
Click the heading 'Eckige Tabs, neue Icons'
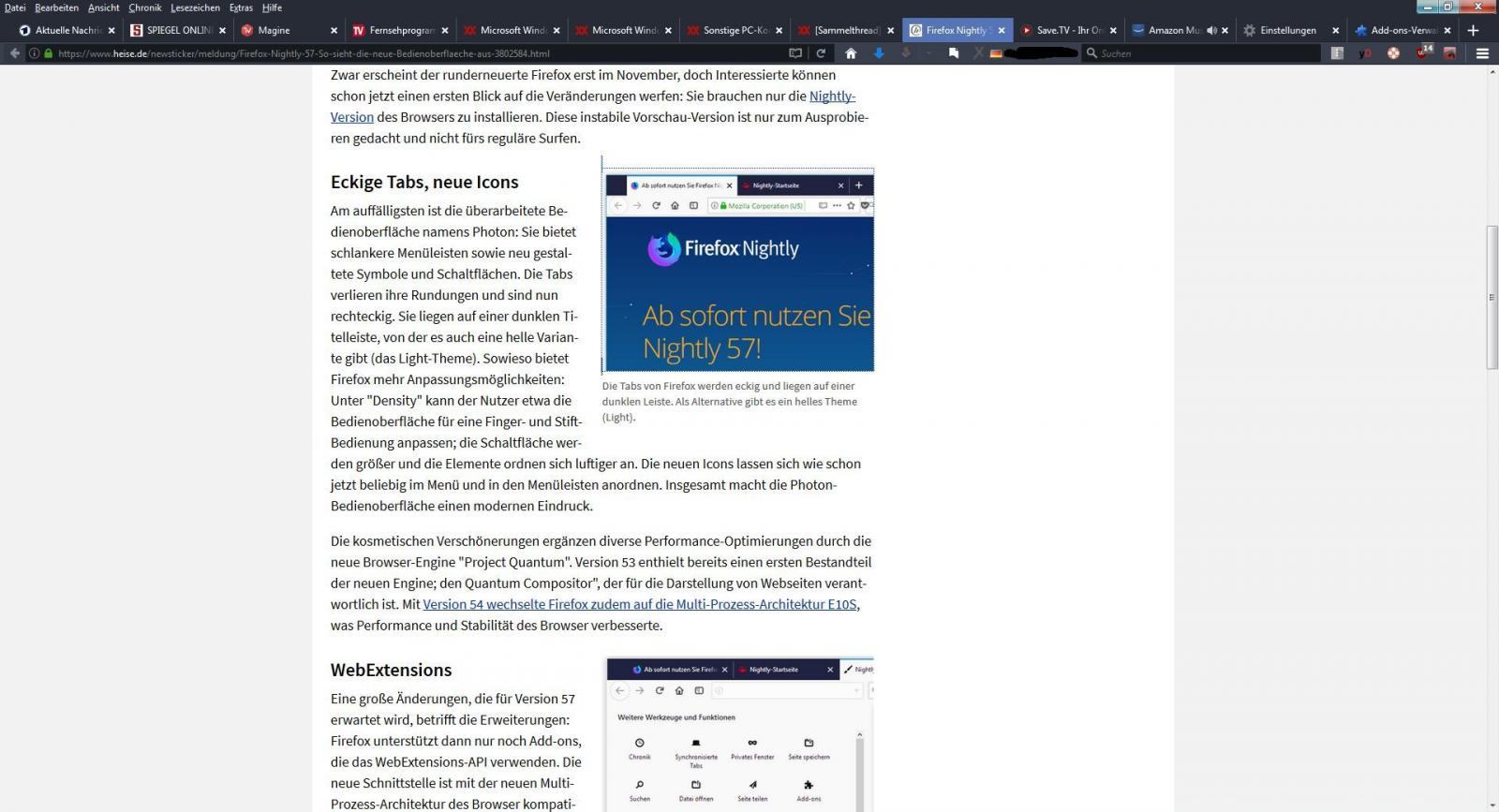pyautogui.click(x=424, y=182)
